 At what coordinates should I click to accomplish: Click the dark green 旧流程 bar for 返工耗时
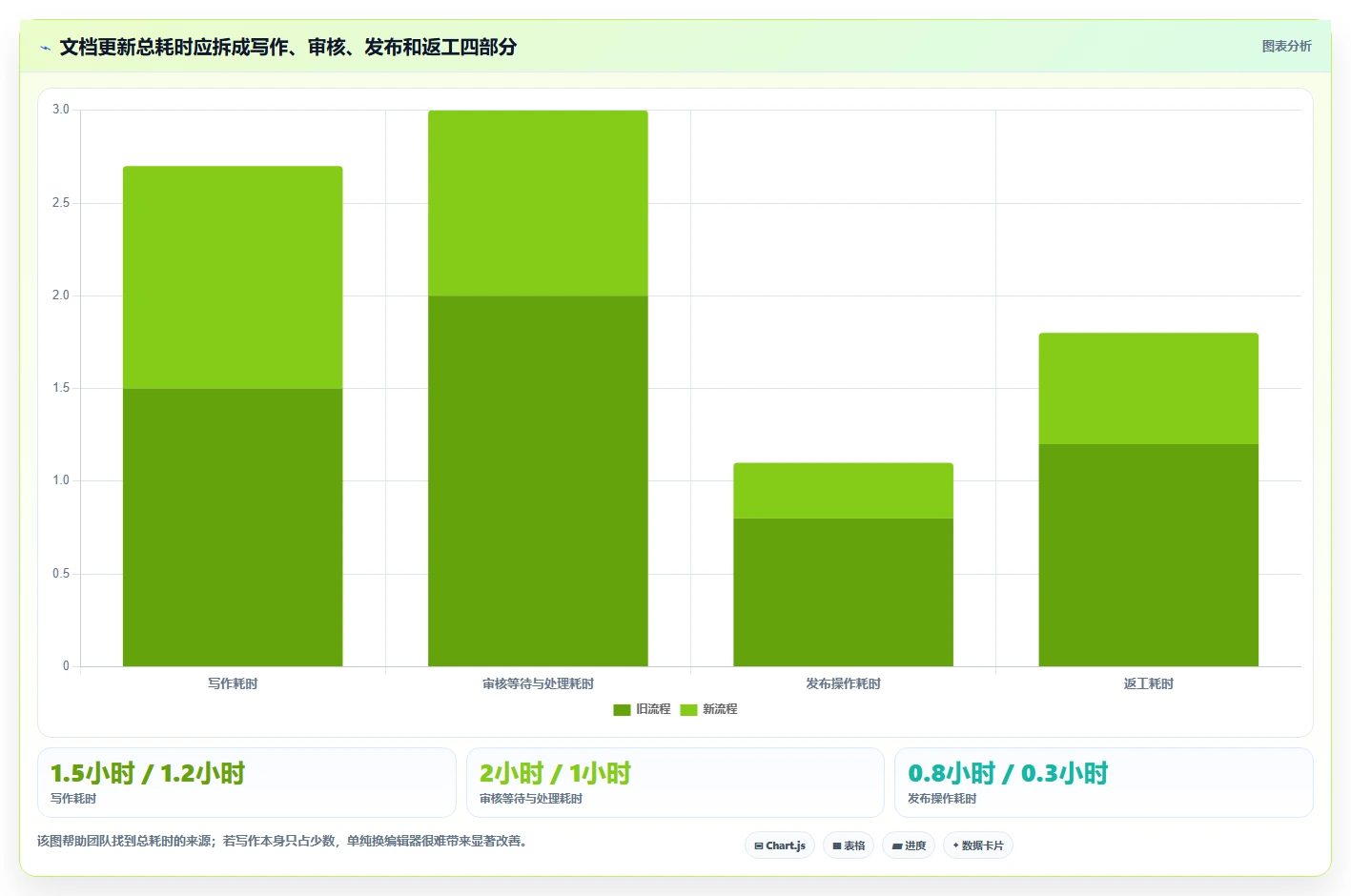(x=1148, y=555)
